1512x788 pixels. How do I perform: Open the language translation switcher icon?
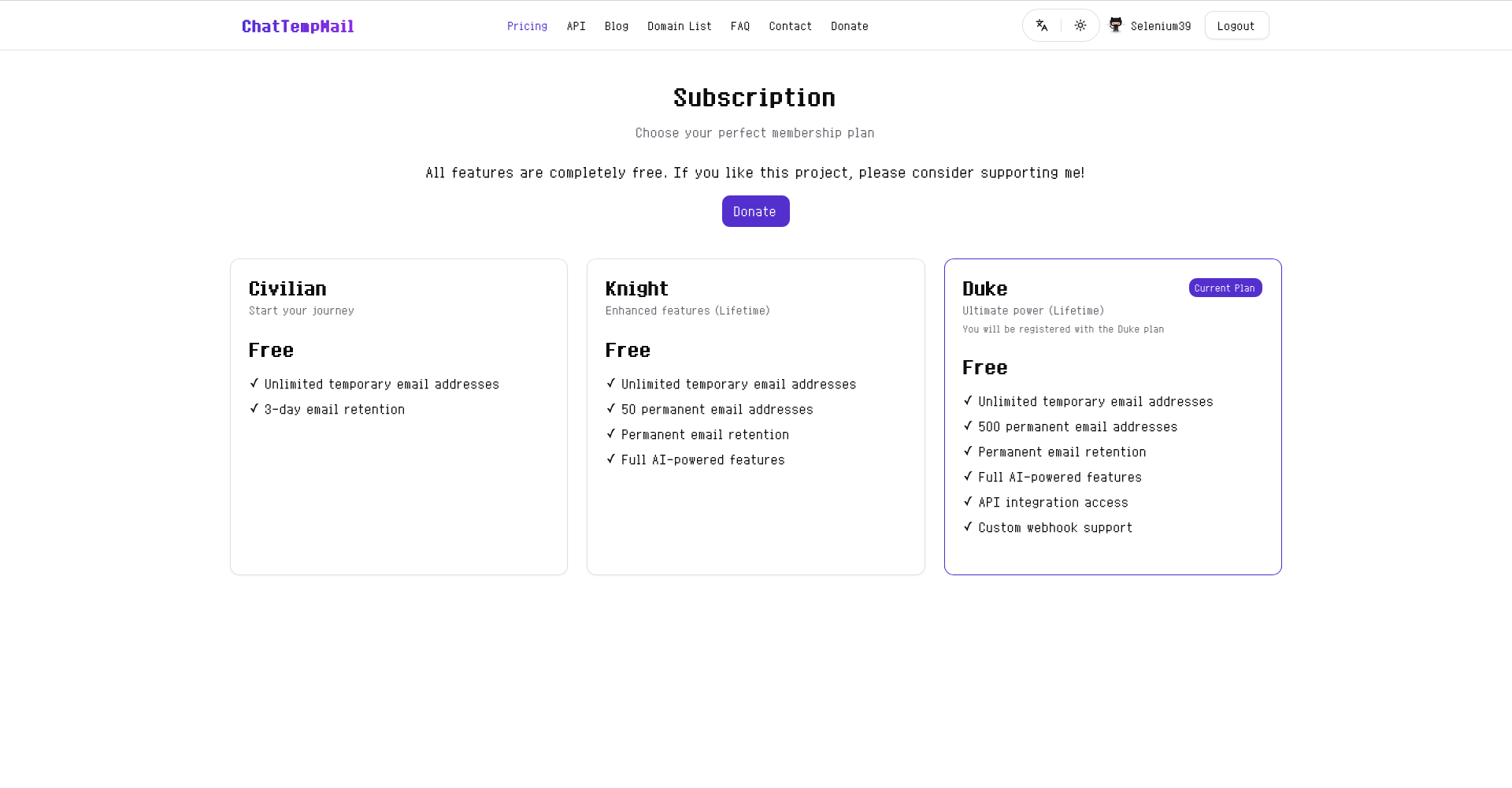(1042, 26)
